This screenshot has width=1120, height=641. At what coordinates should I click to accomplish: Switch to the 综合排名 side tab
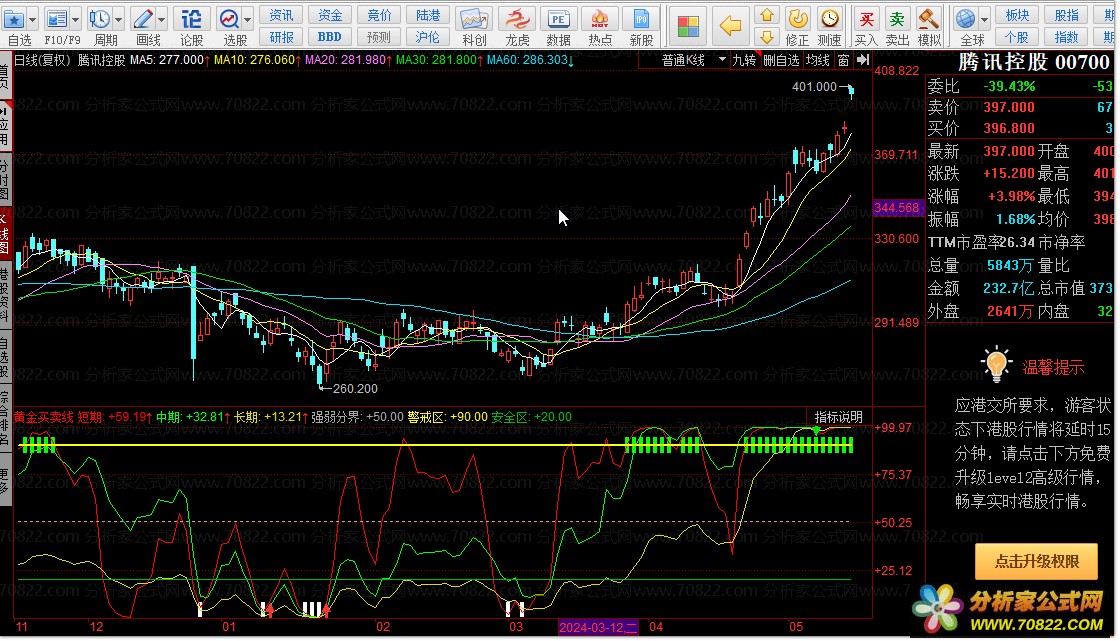[x=5, y=419]
